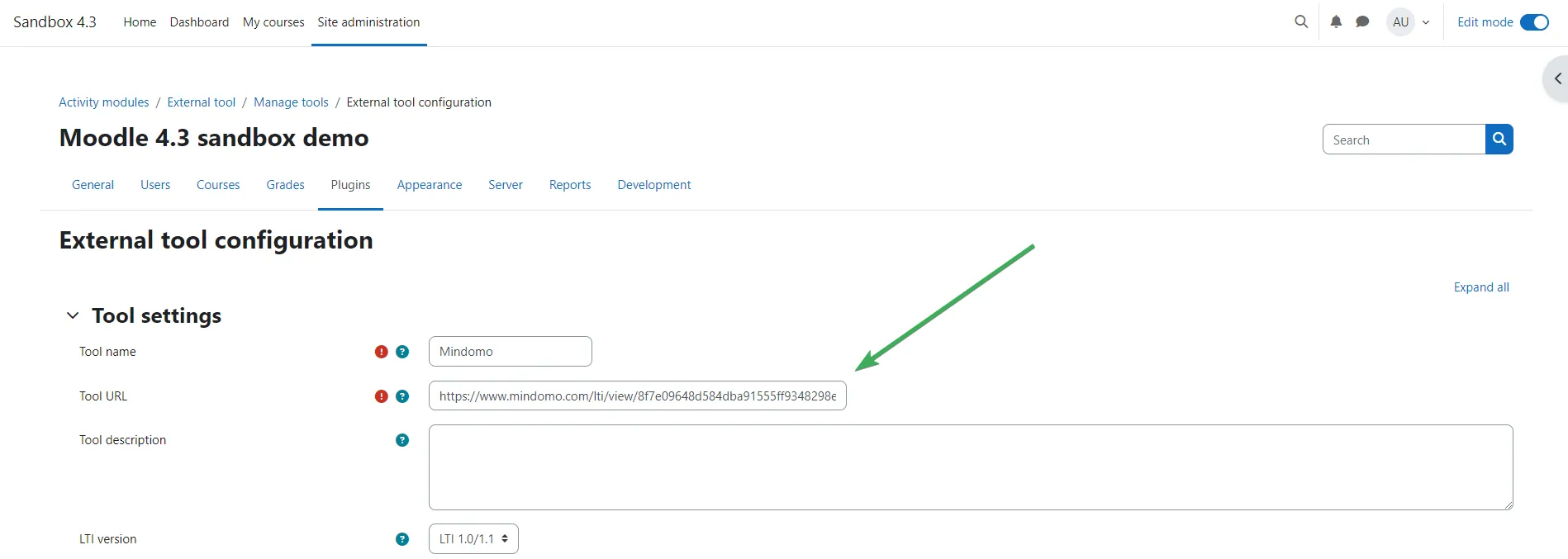This screenshot has height=559, width=1568.
Task: Click the Expand all link
Action: point(1480,287)
